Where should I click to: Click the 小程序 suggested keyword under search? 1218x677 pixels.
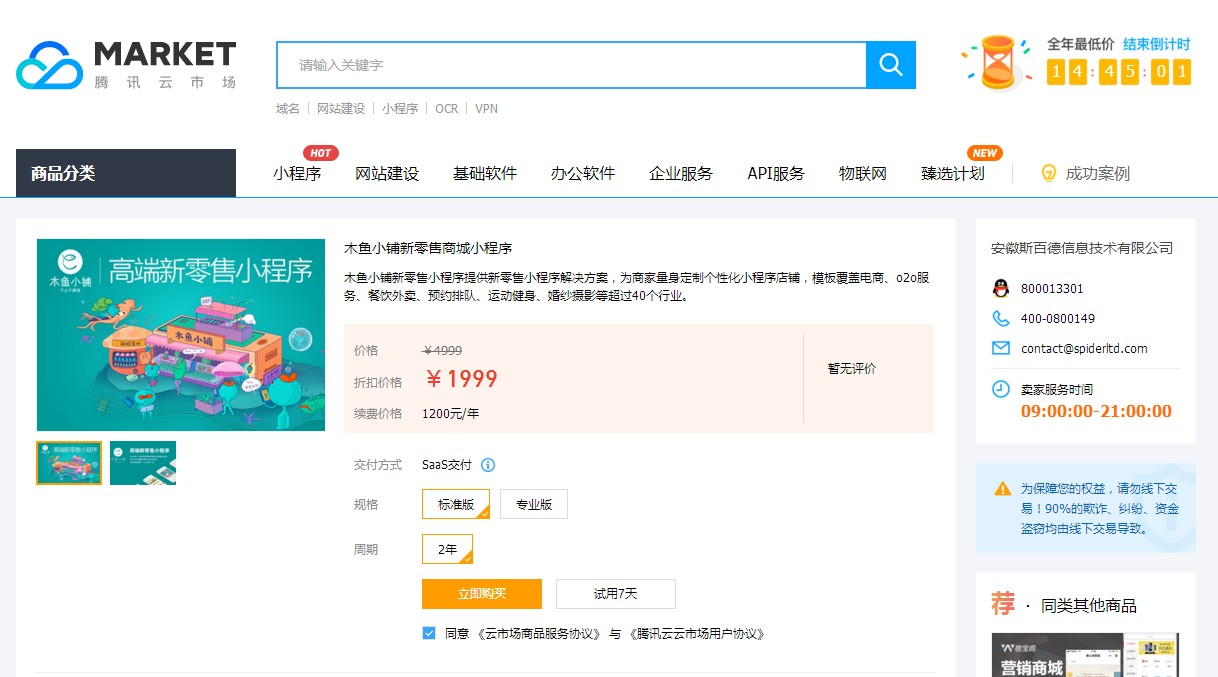(x=400, y=108)
